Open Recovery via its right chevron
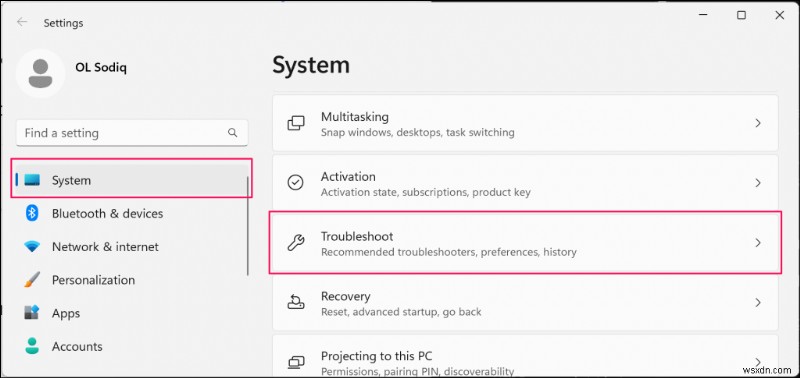800x378 pixels. (x=758, y=303)
